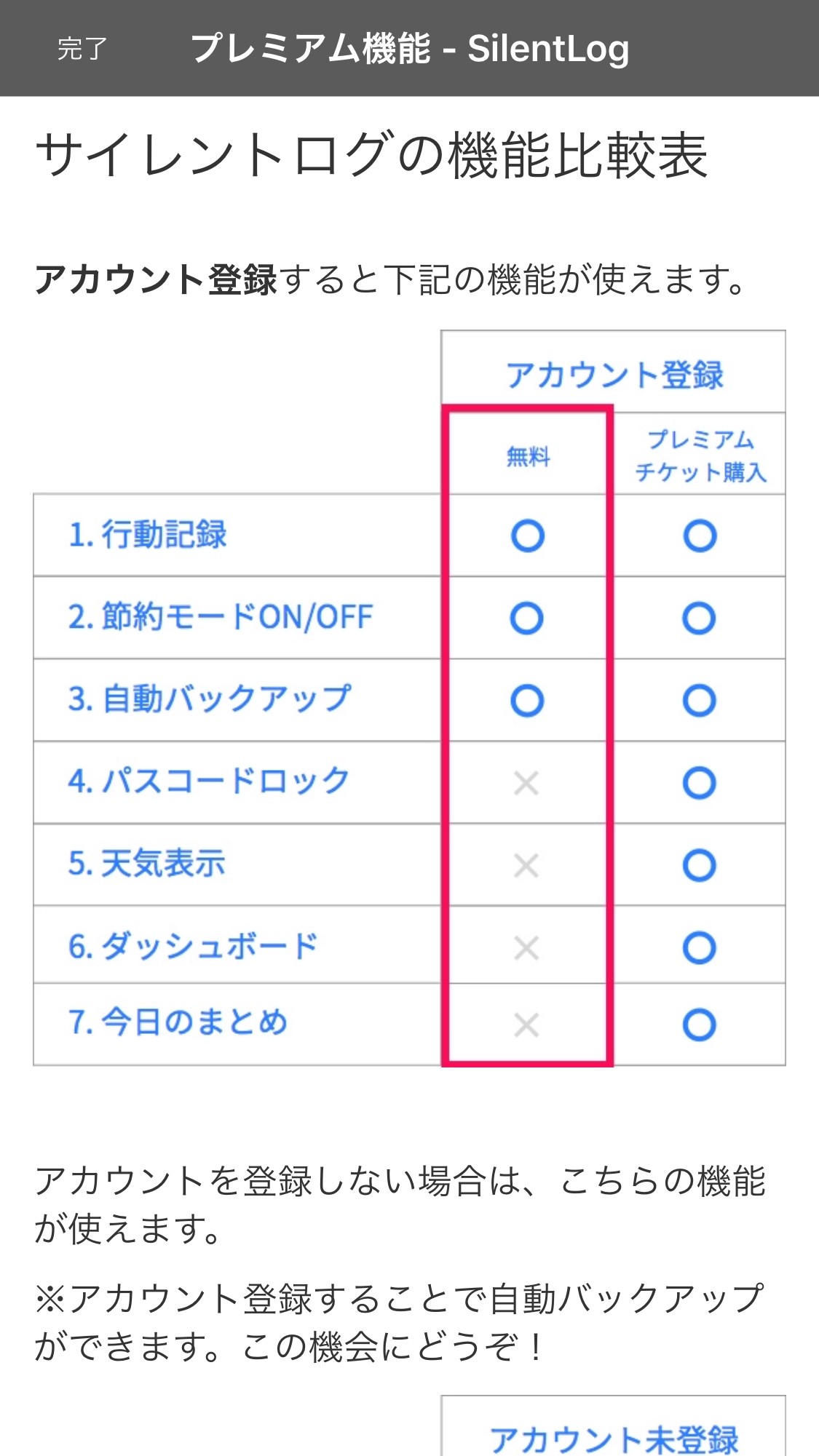Screen dimensions: 819x1456
Task: Tap the 7. 今日のまとめ feature label
Action: tap(178, 1023)
